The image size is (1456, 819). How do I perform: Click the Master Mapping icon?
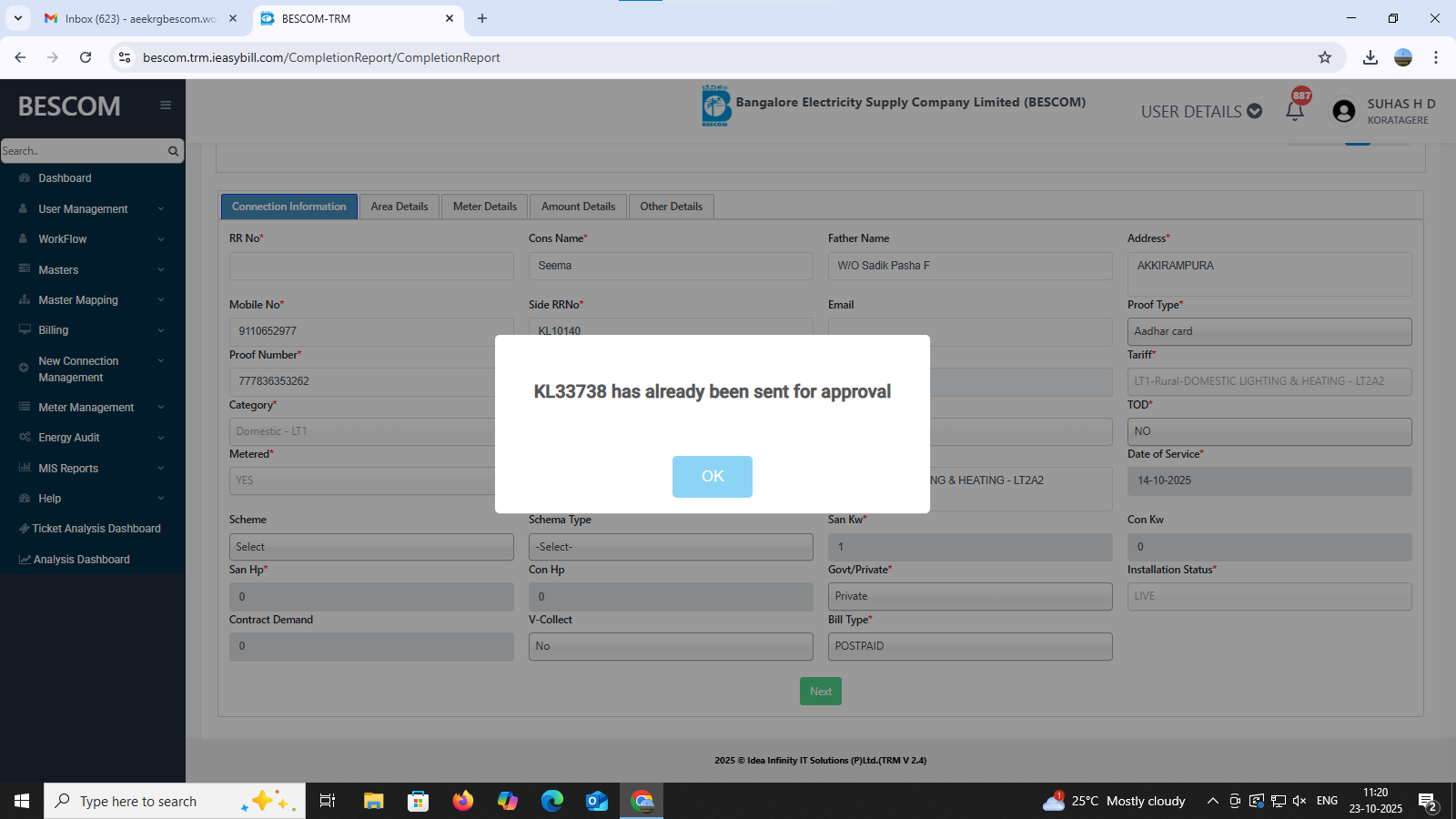tap(25, 299)
